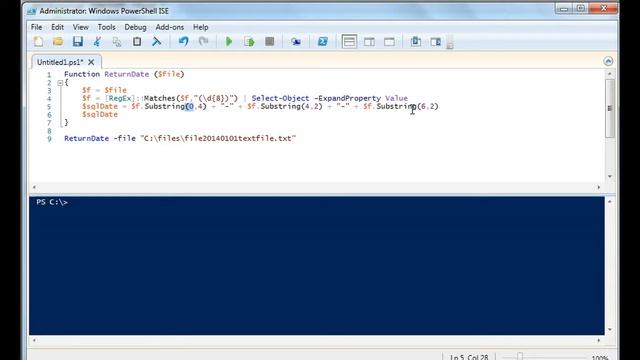This screenshot has width=640, height=360.
Task: Close the Untitled1.ps1 tab
Action: pyautogui.click(x=91, y=62)
